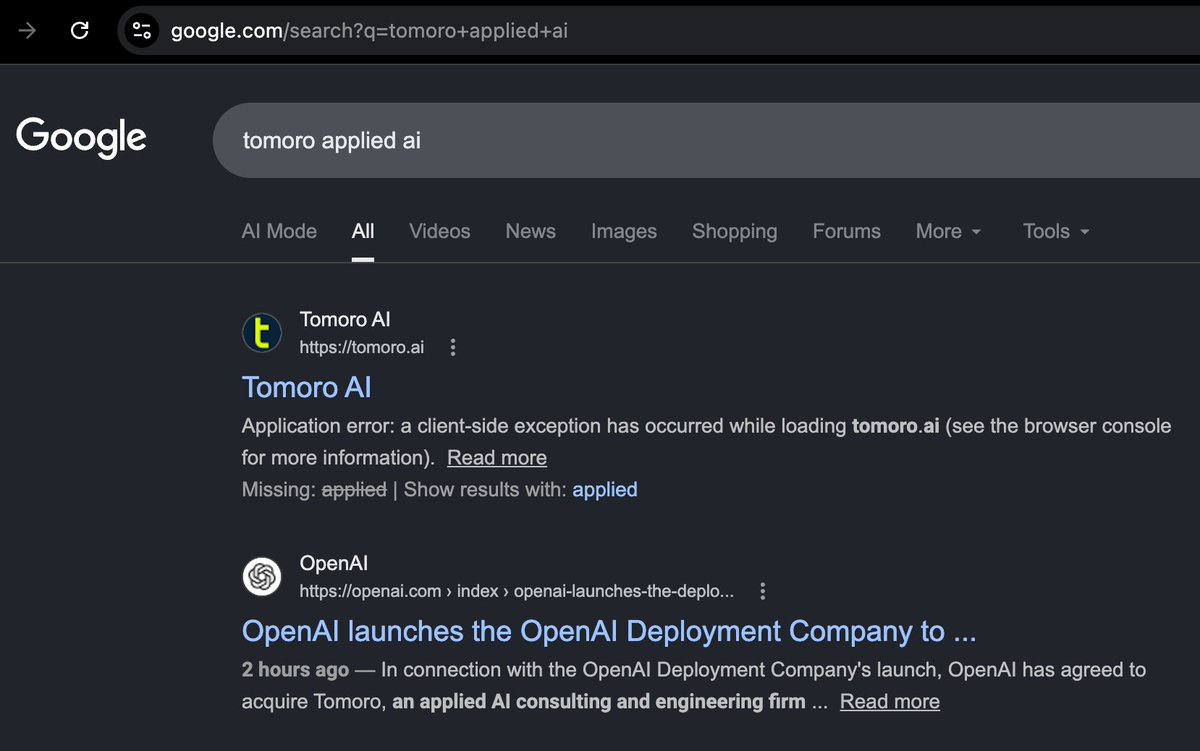
Task: Click the browser forward arrow
Action: click(x=27, y=31)
